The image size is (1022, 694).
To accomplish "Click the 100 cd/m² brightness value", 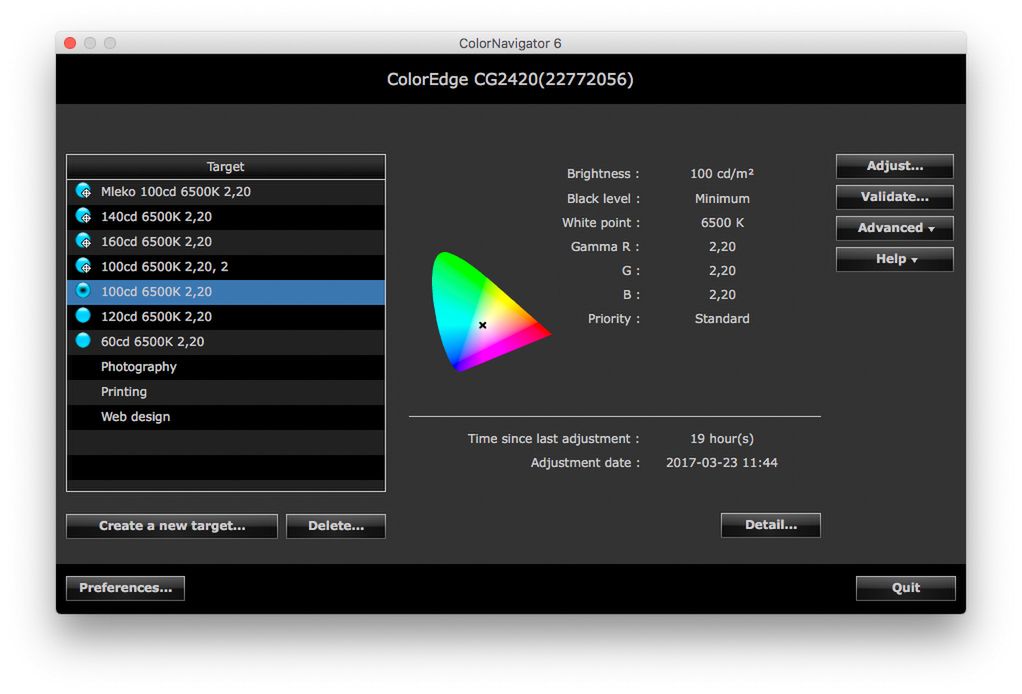I will point(722,174).
